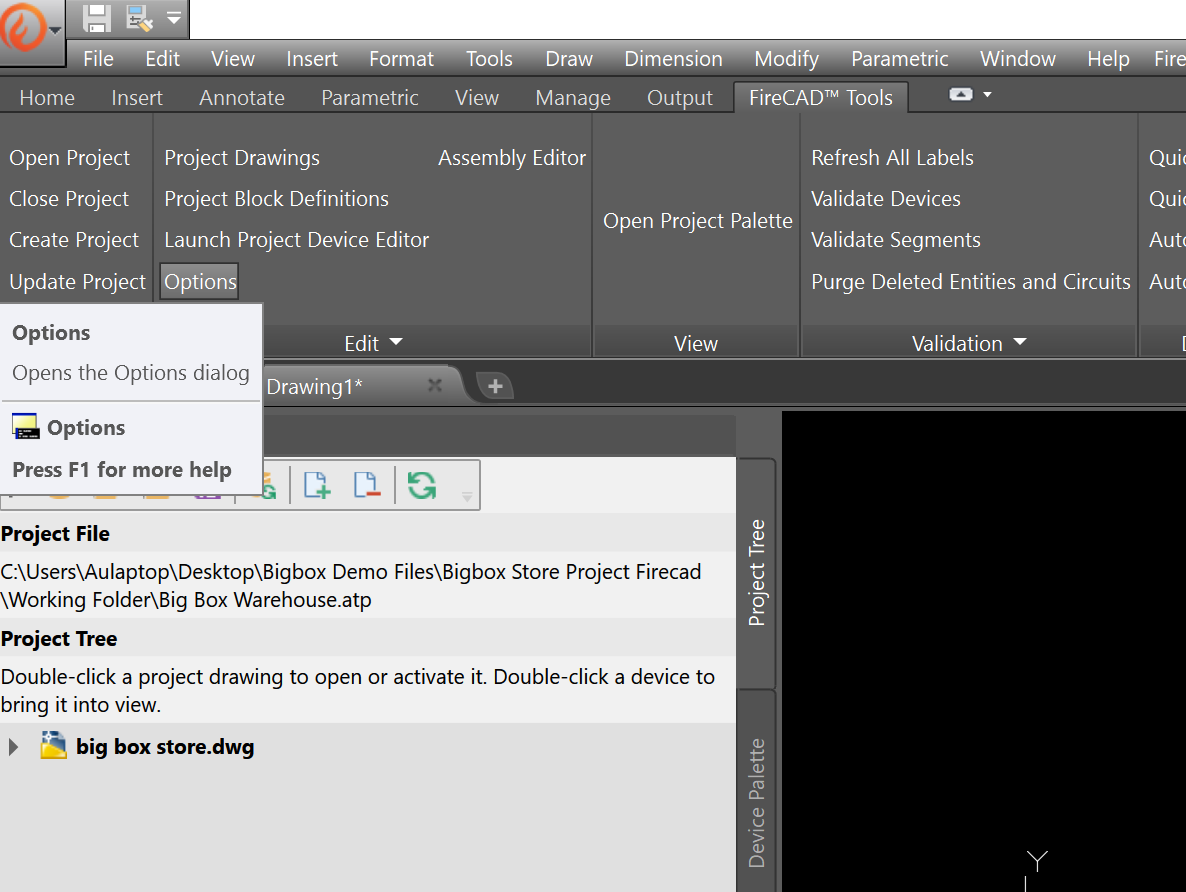Click Update Project
This screenshot has width=1186, height=892.
(77, 281)
